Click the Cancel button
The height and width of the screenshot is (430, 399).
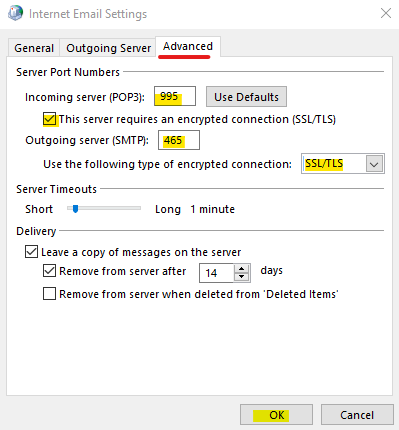pos(357,415)
